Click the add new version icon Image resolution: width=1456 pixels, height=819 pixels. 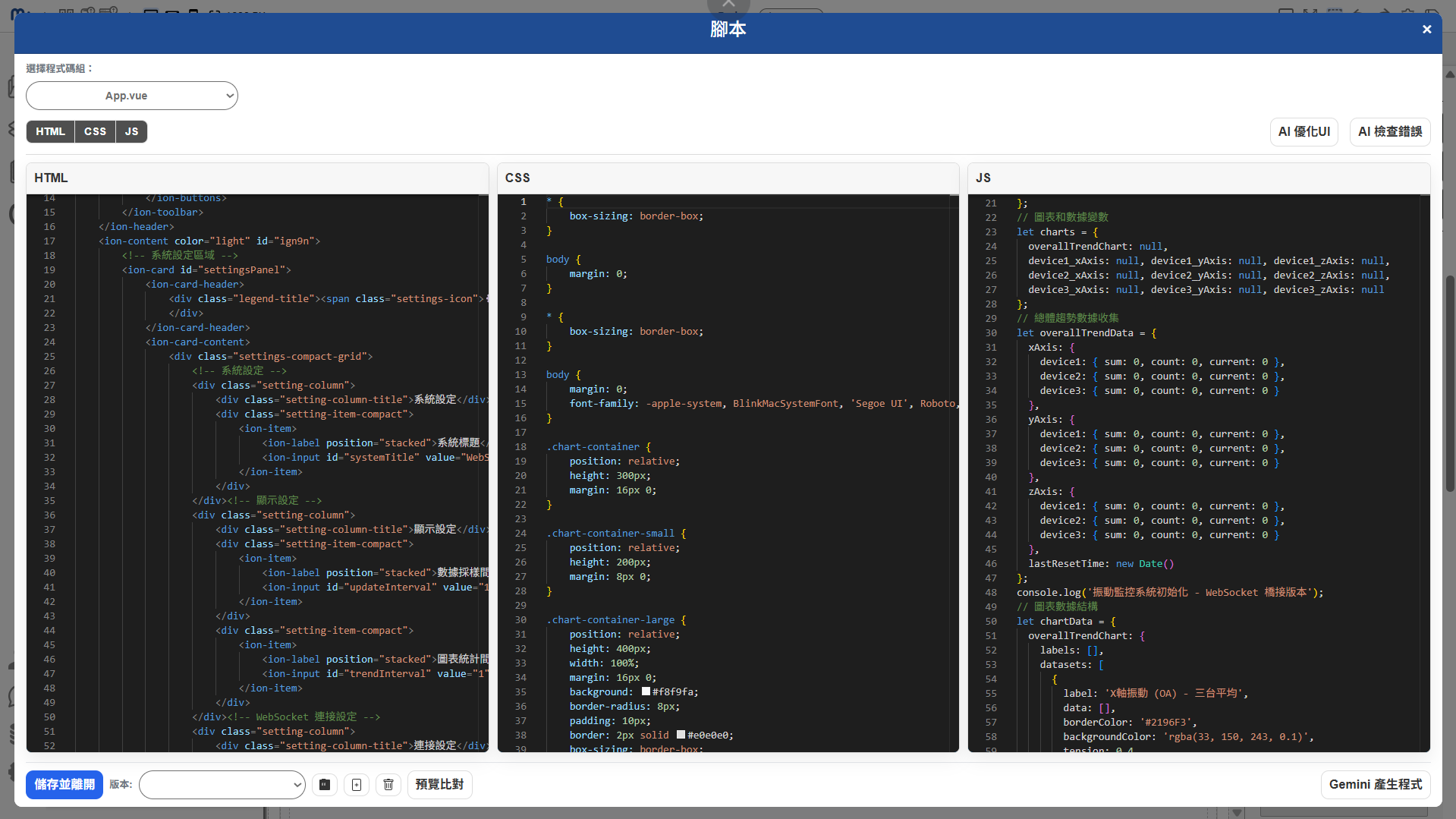(x=357, y=784)
